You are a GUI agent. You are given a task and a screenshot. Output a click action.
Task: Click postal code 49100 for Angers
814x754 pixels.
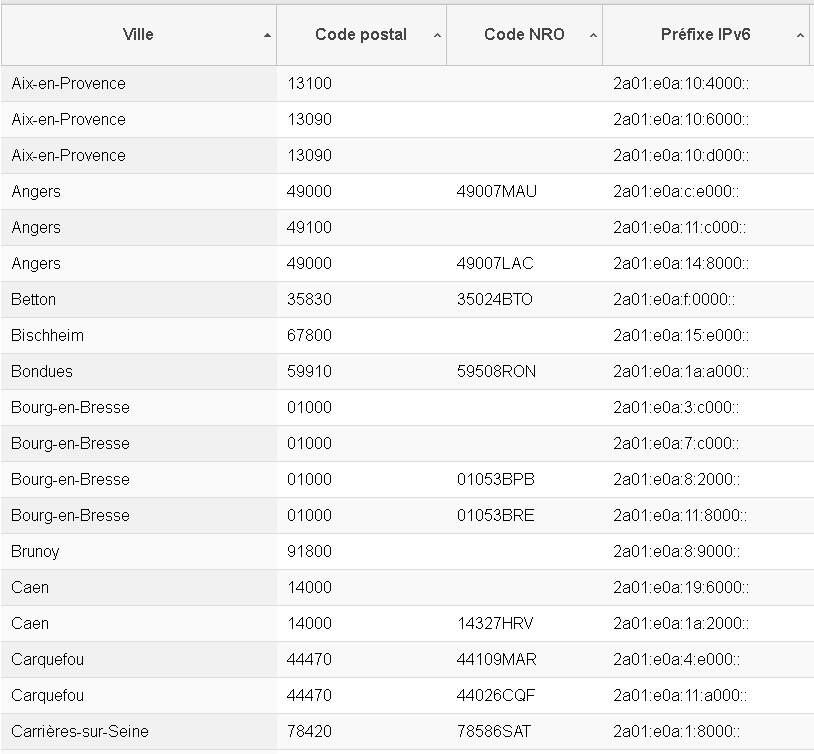[309, 227]
